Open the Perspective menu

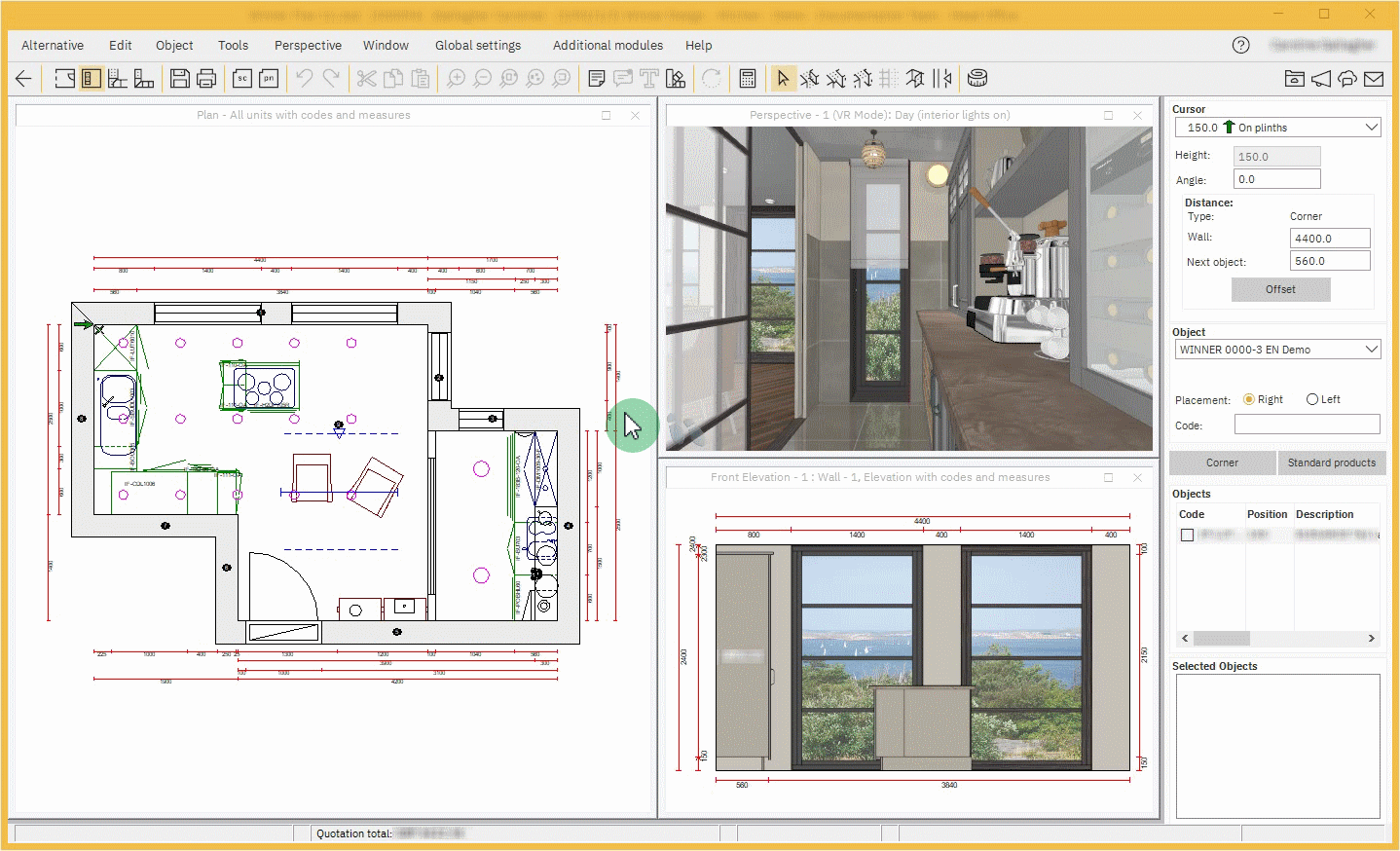point(308,45)
